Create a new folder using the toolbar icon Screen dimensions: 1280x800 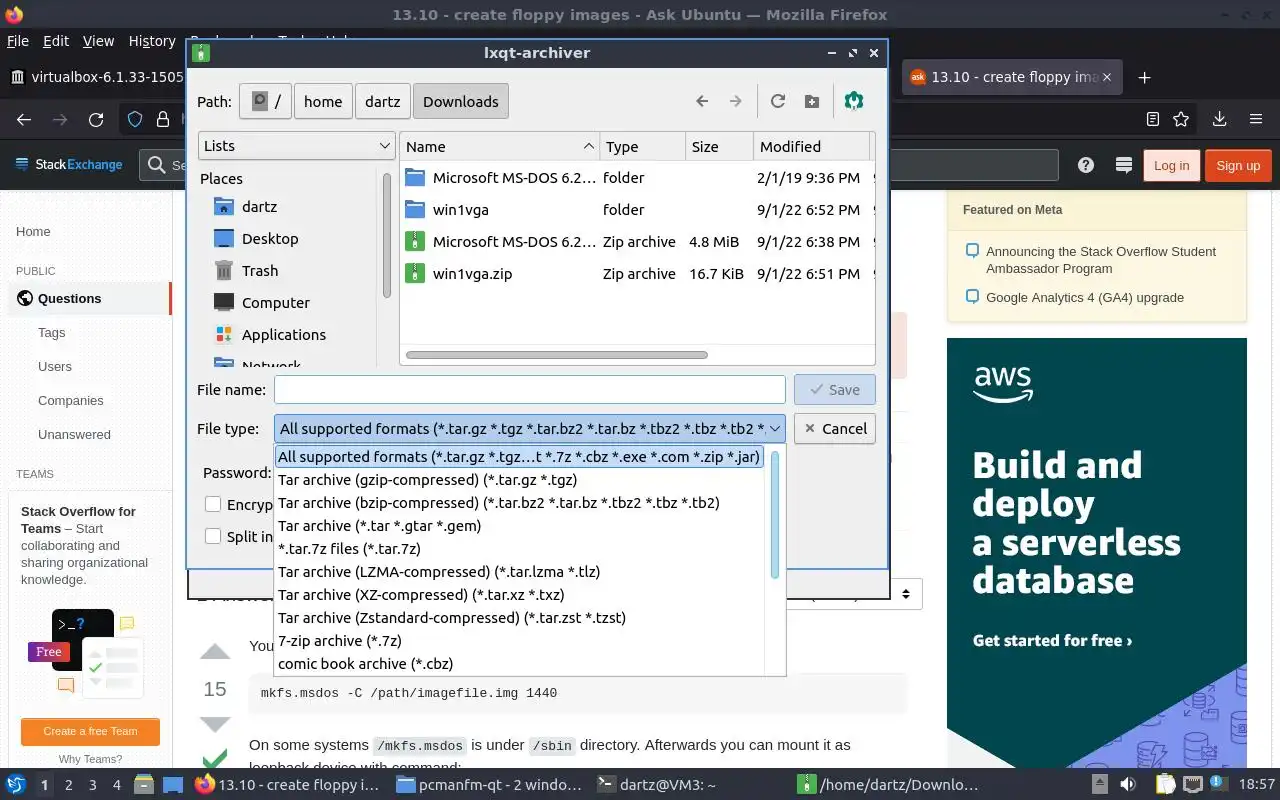[x=812, y=101]
